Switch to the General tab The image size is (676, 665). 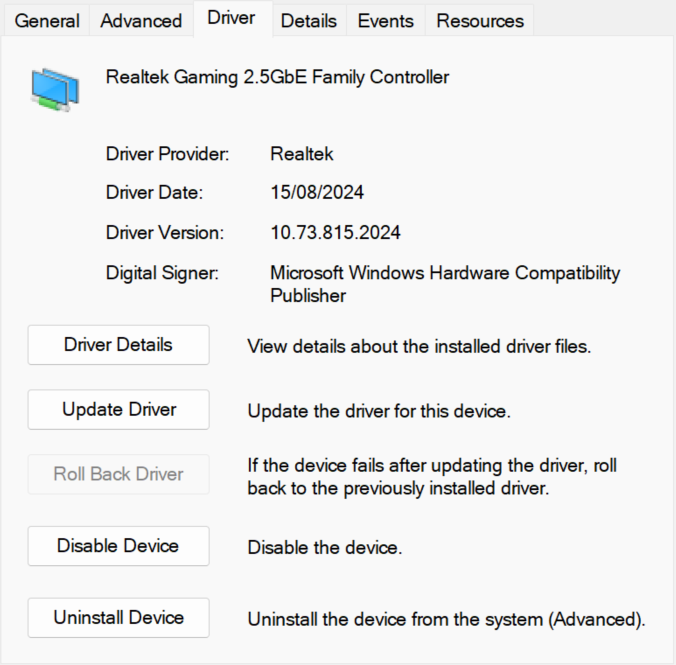tap(47, 21)
